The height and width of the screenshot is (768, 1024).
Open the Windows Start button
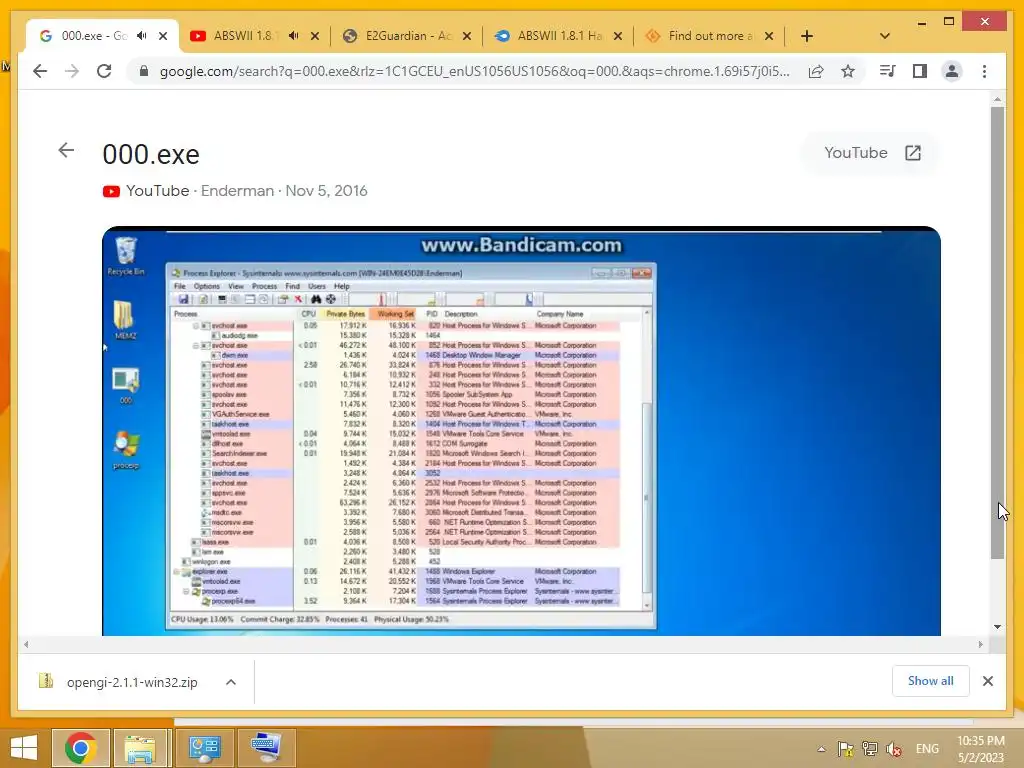(x=24, y=747)
